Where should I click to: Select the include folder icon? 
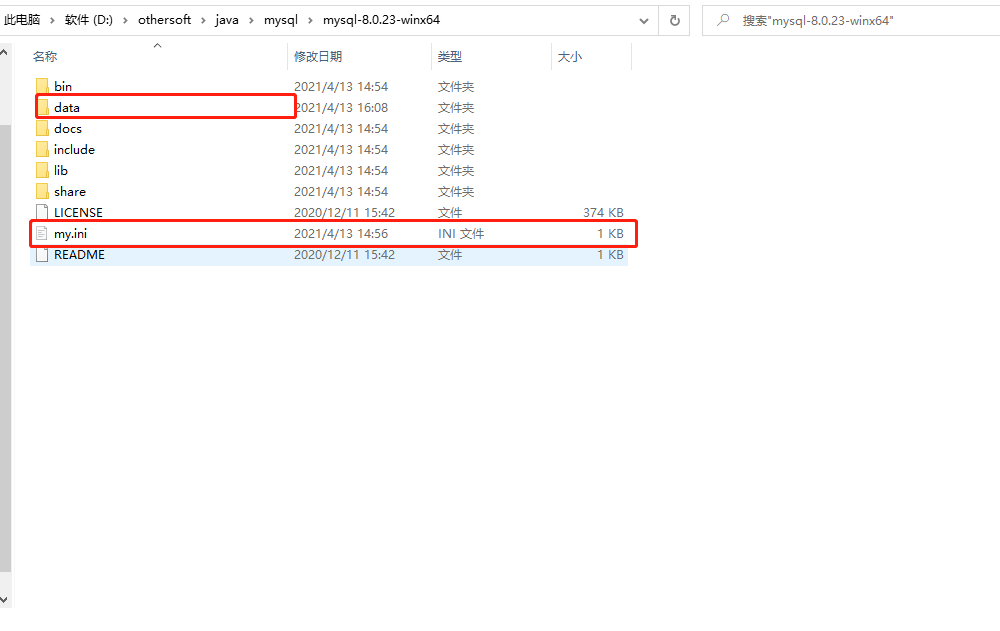(42, 149)
